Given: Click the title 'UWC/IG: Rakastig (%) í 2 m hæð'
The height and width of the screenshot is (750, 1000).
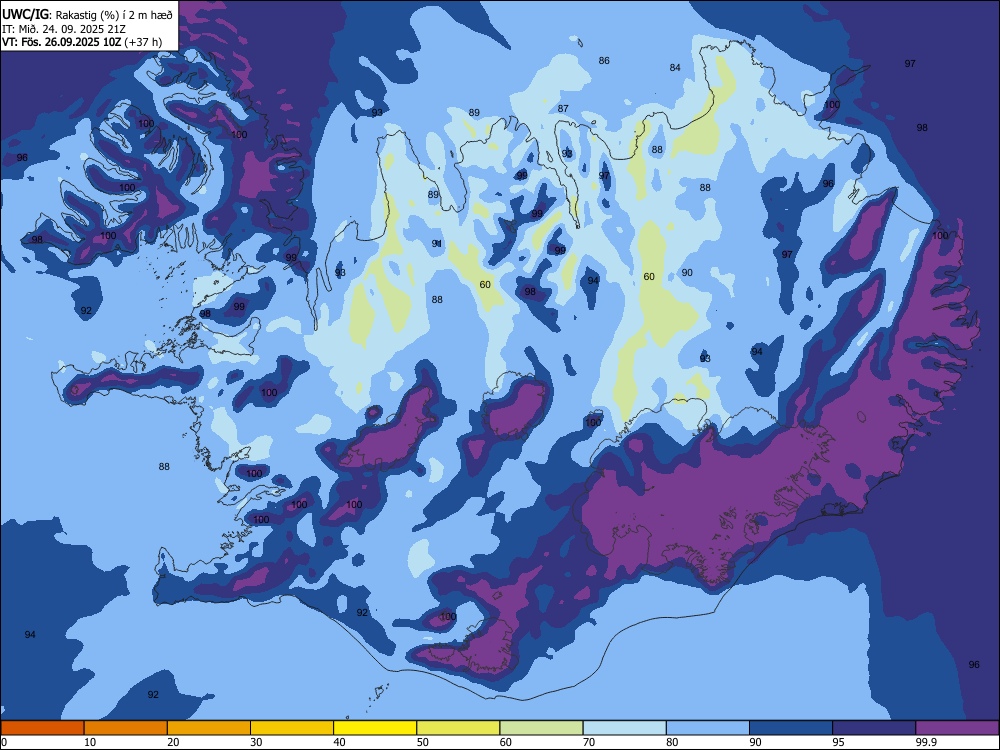Looking at the screenshot, I should (87, 14).
